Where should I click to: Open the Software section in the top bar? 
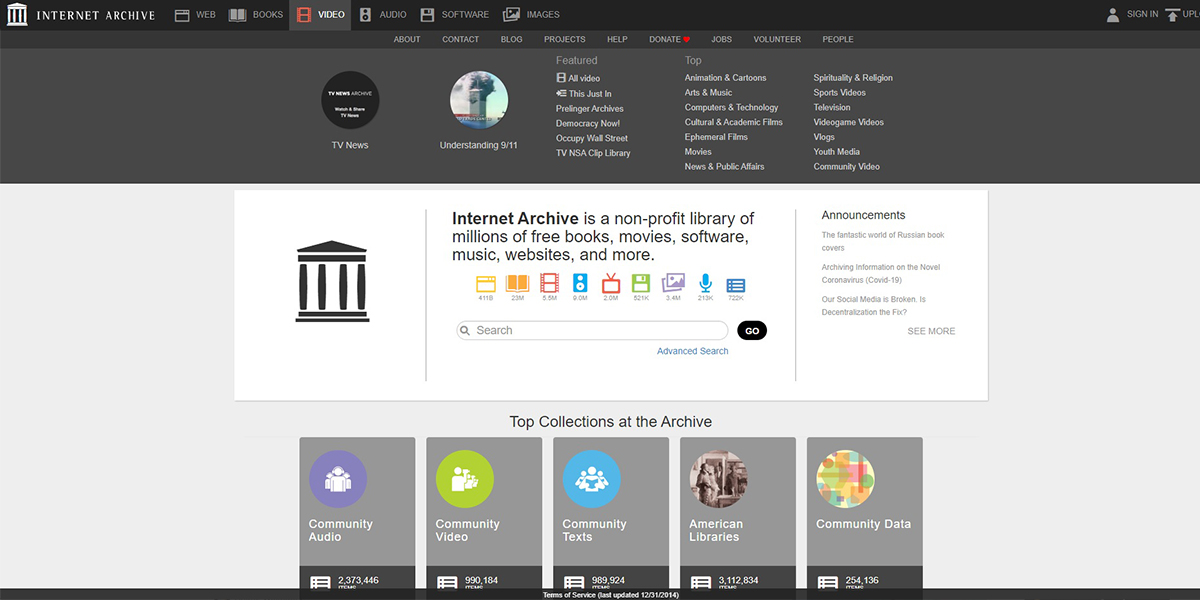pos(454,15)
